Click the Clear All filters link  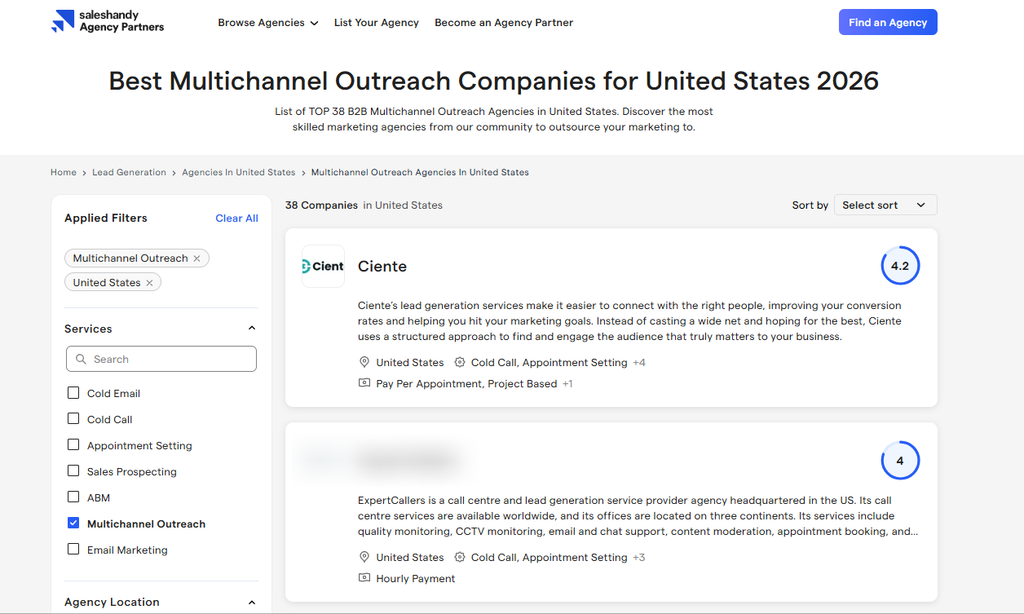tap(236, 218)
